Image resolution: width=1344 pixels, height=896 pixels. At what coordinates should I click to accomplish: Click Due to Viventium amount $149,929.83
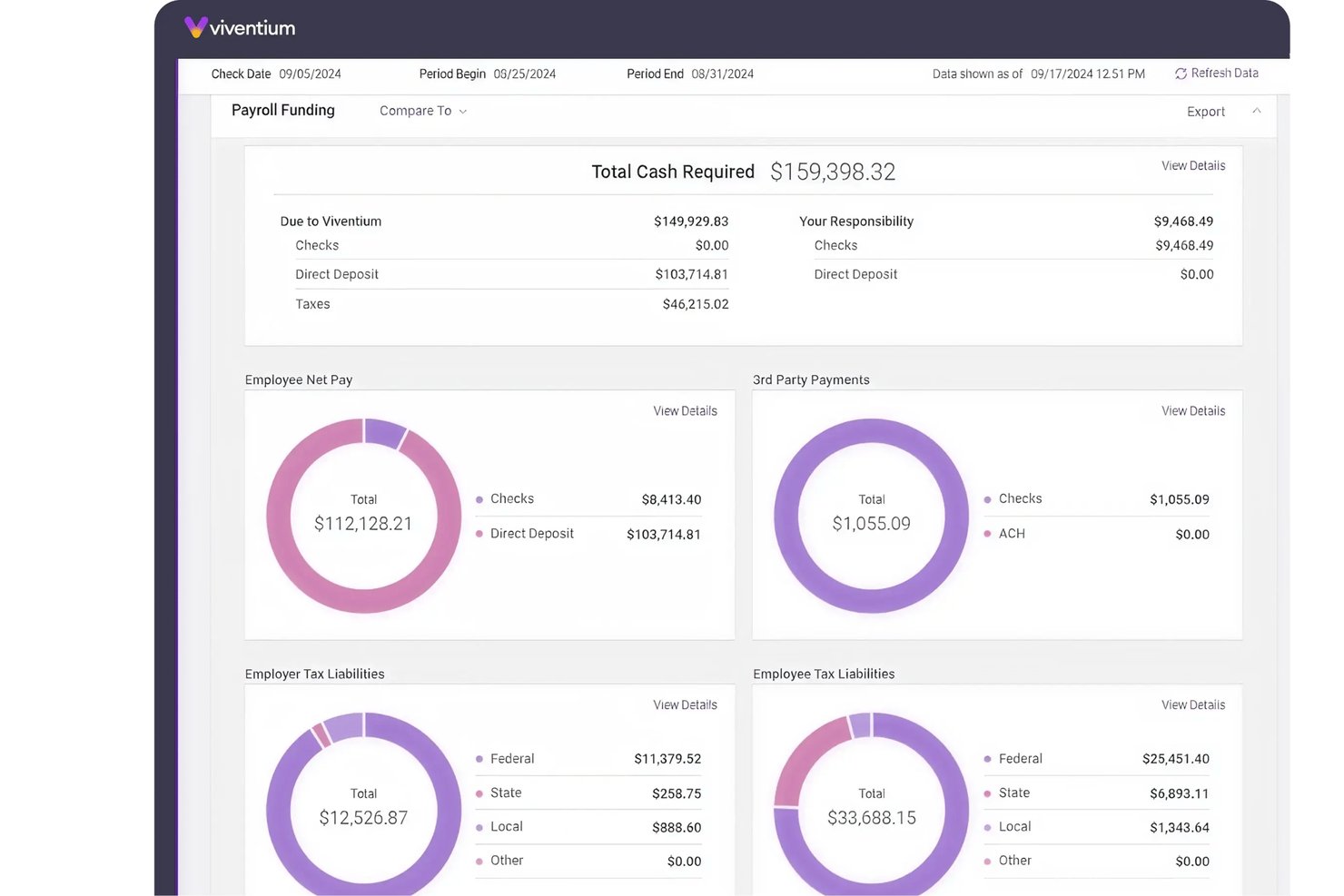(691, 222)
